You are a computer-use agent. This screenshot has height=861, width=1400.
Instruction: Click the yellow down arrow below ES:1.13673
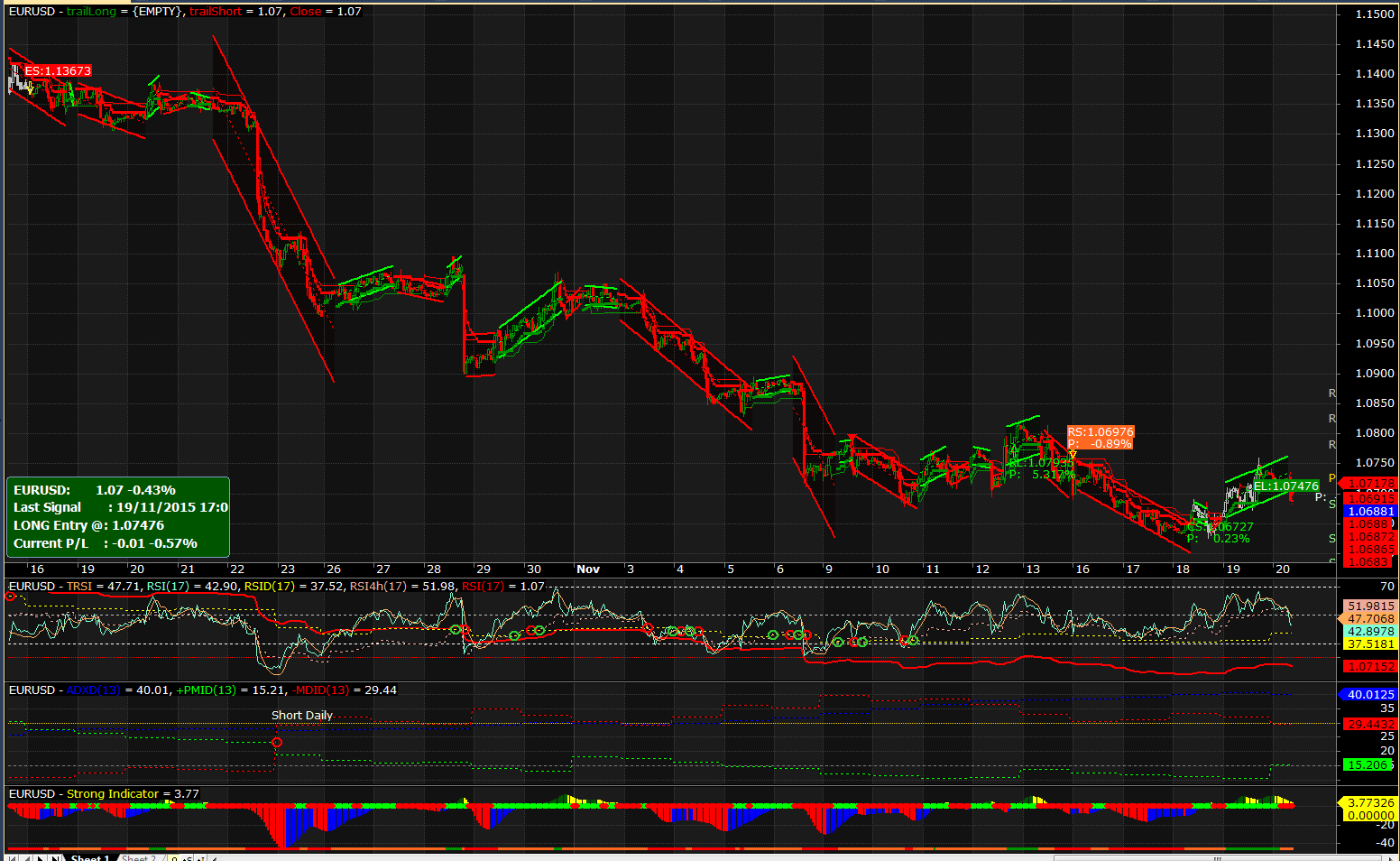(x=30, y=88)
